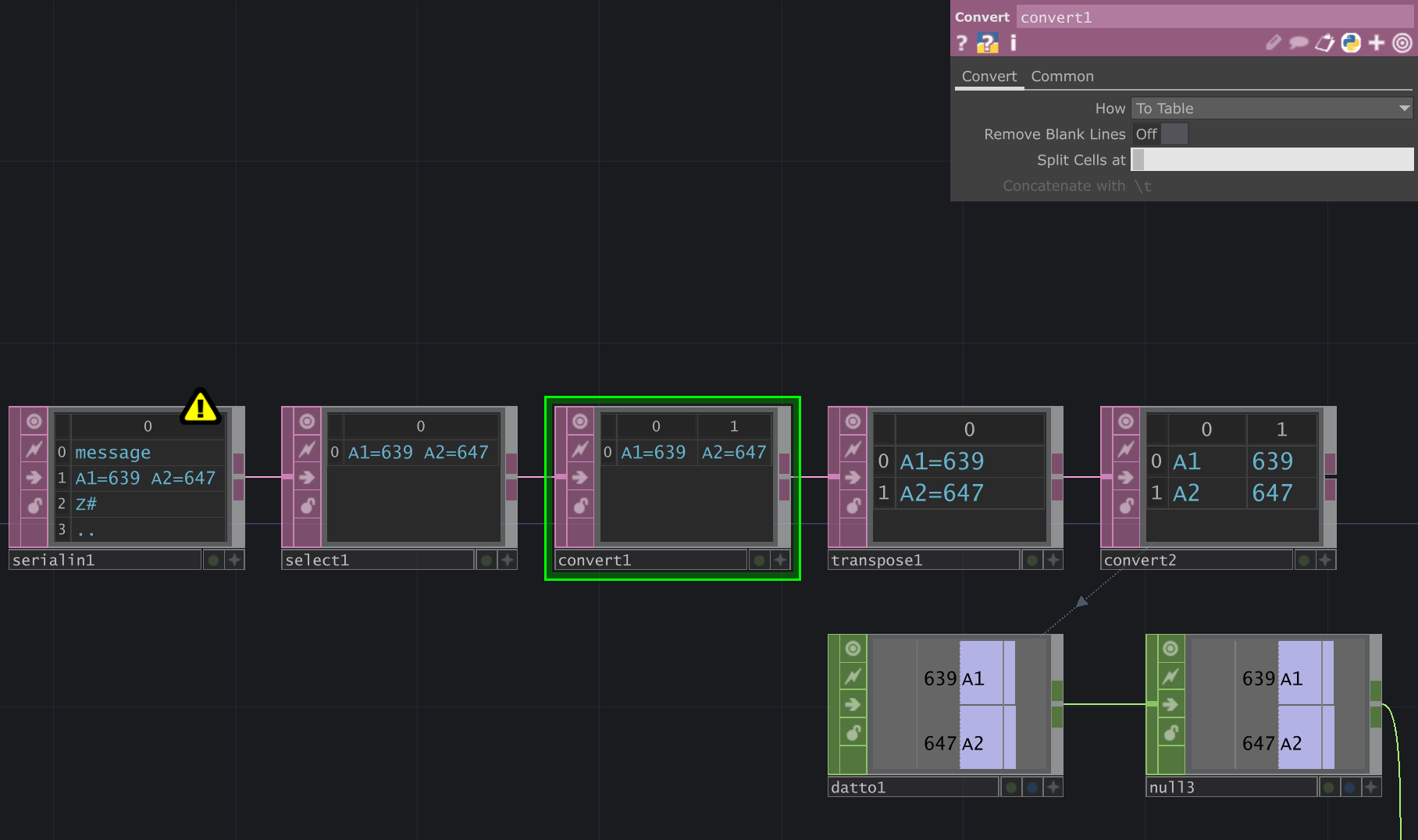
Task: Open the How dropdown set to To Table
Action: point(1271,108)
